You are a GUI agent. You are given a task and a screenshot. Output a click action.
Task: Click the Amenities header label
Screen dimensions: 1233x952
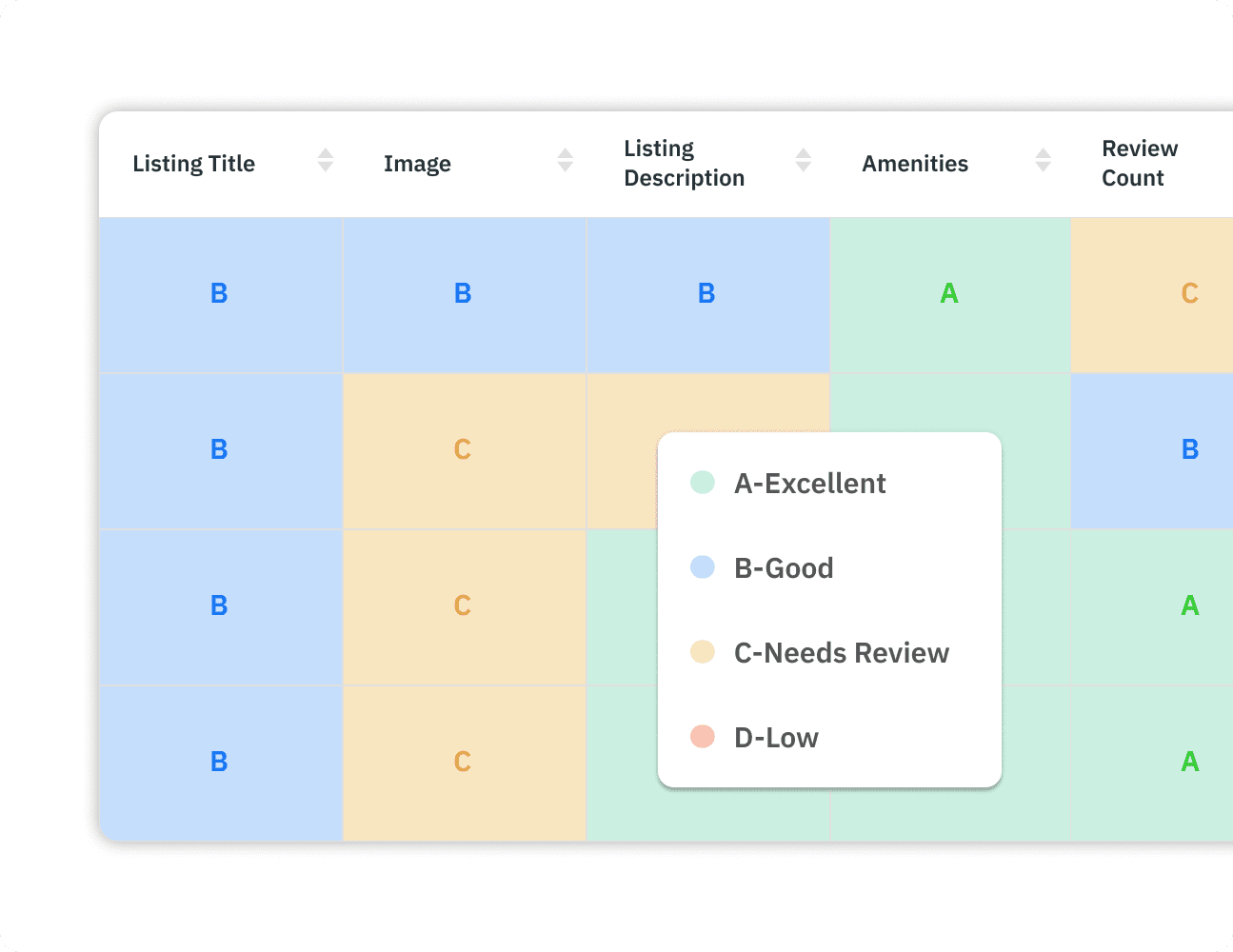(915, 164)
